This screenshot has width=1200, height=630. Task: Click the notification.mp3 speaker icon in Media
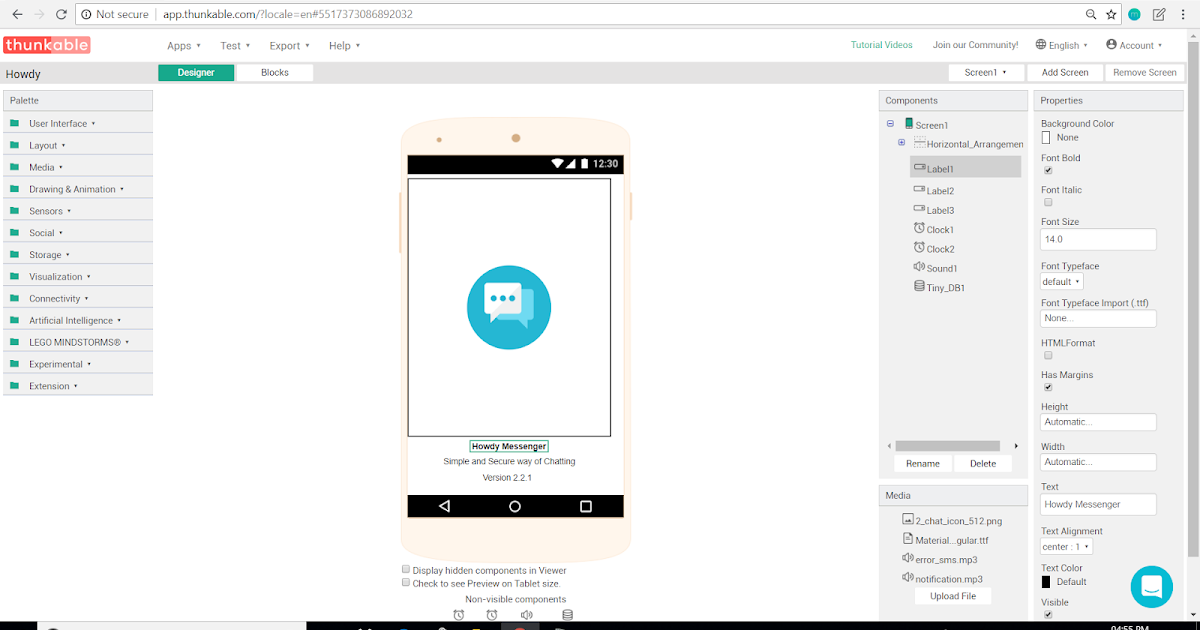(x=908, y=578)
